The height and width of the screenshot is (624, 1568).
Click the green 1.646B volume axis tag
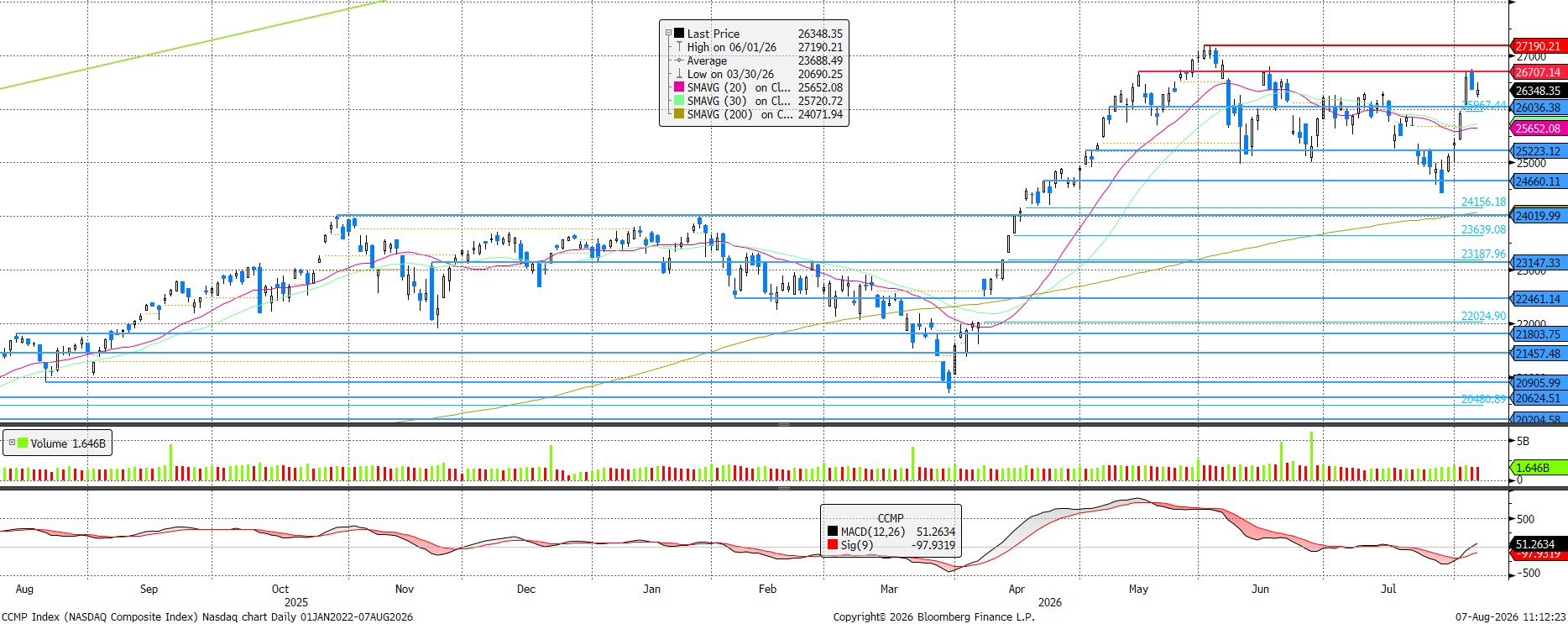tap(1539, 468)
